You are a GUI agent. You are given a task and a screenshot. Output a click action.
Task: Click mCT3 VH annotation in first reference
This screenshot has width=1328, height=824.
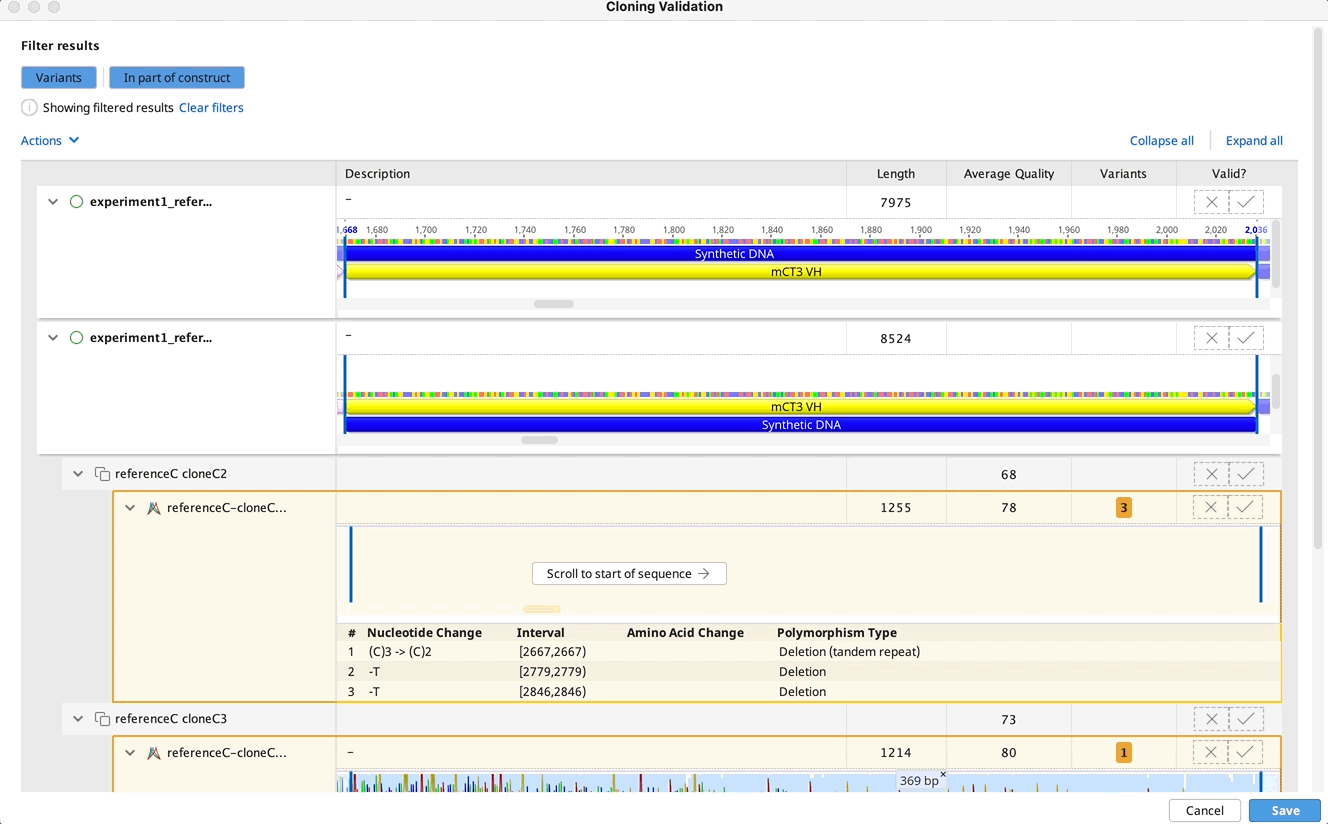[798, 271]
